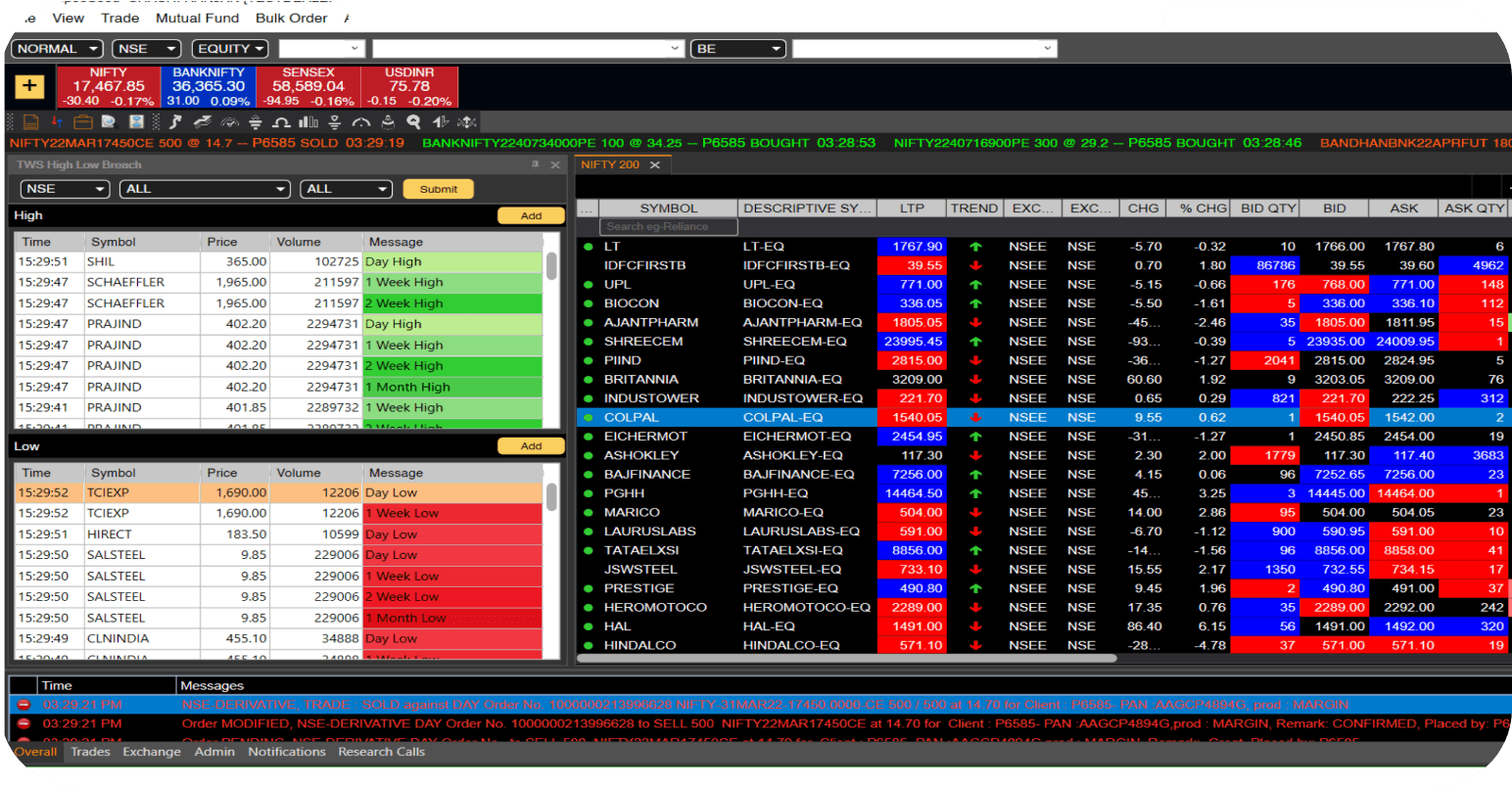
Task: Click the gauge with checkmark toolbar icon
Action: point(230,121)
